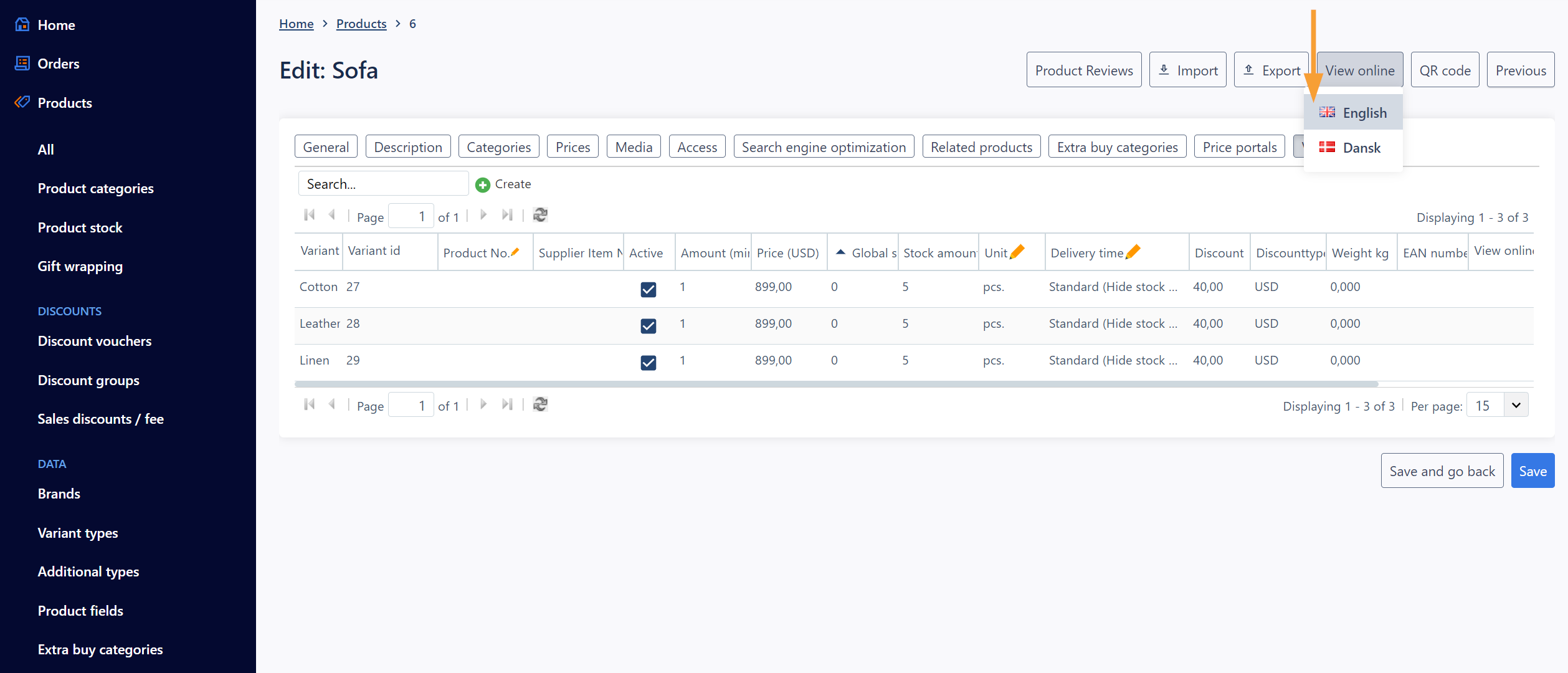Screen dimensions: 1568x673
Task: Toggle Active checkbox for Cotton variant
Action: [x=648, y=288]
